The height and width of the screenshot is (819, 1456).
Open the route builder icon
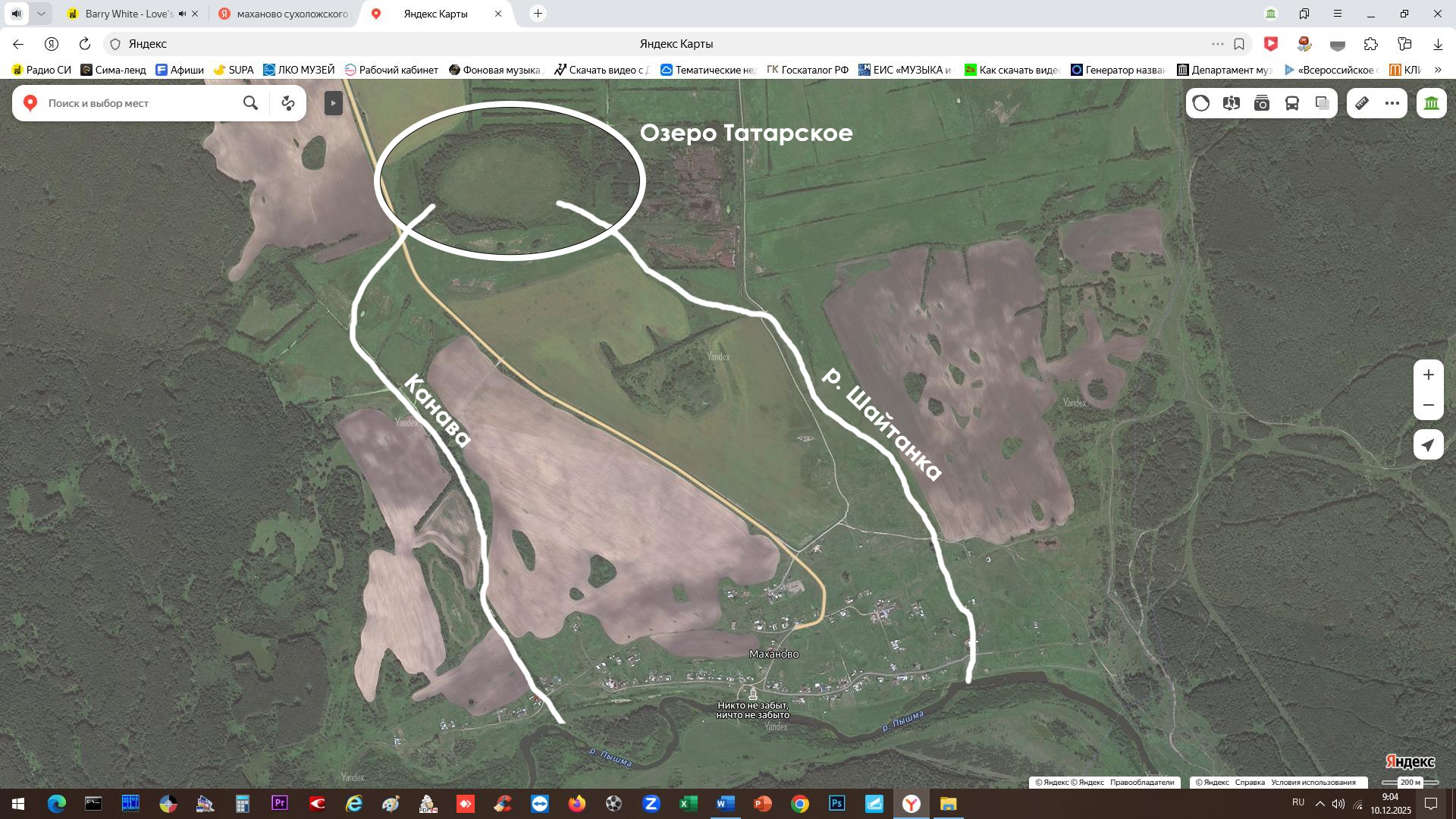coord(287,103)
